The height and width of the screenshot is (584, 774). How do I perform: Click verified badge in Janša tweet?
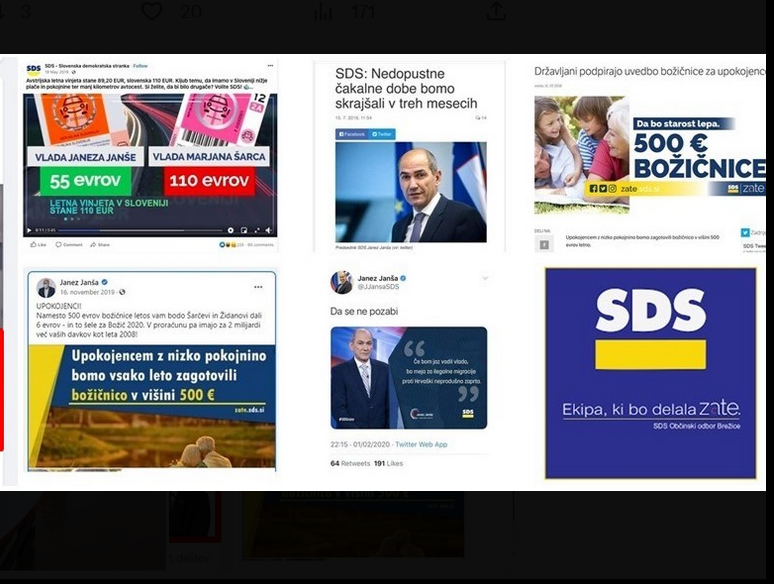[x=403, y=278]
